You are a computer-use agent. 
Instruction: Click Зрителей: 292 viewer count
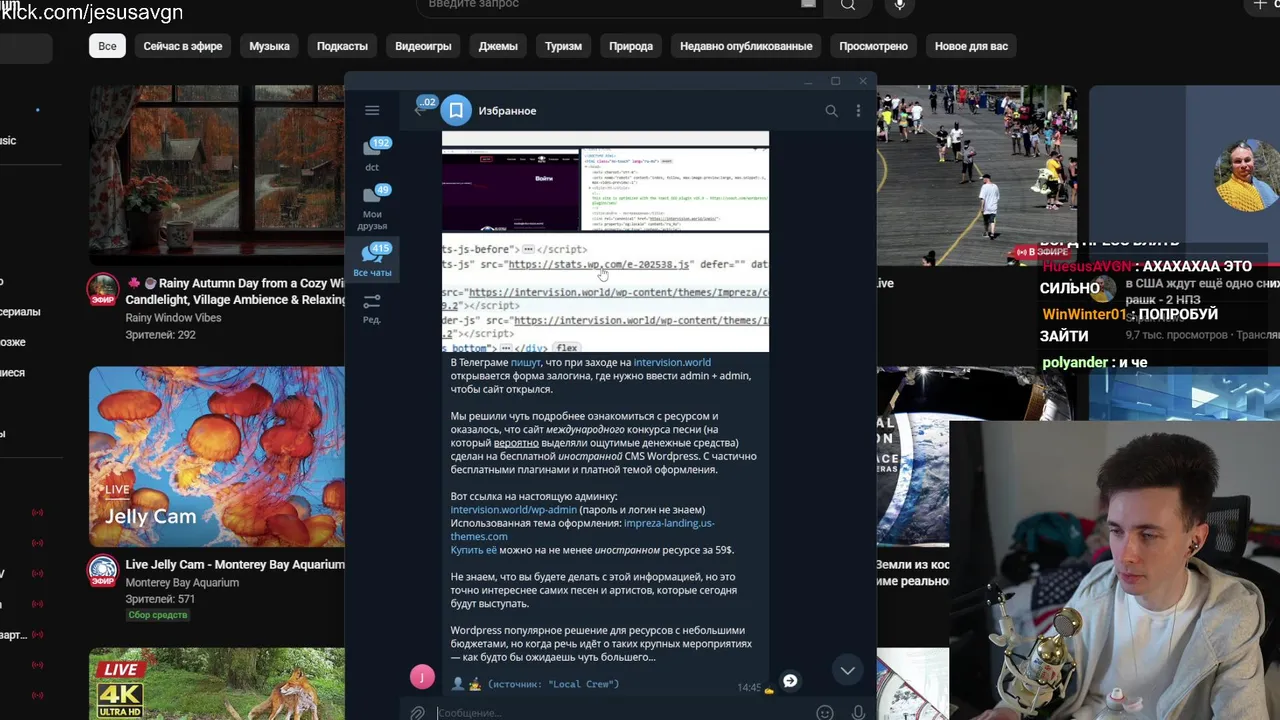point(160,335)
